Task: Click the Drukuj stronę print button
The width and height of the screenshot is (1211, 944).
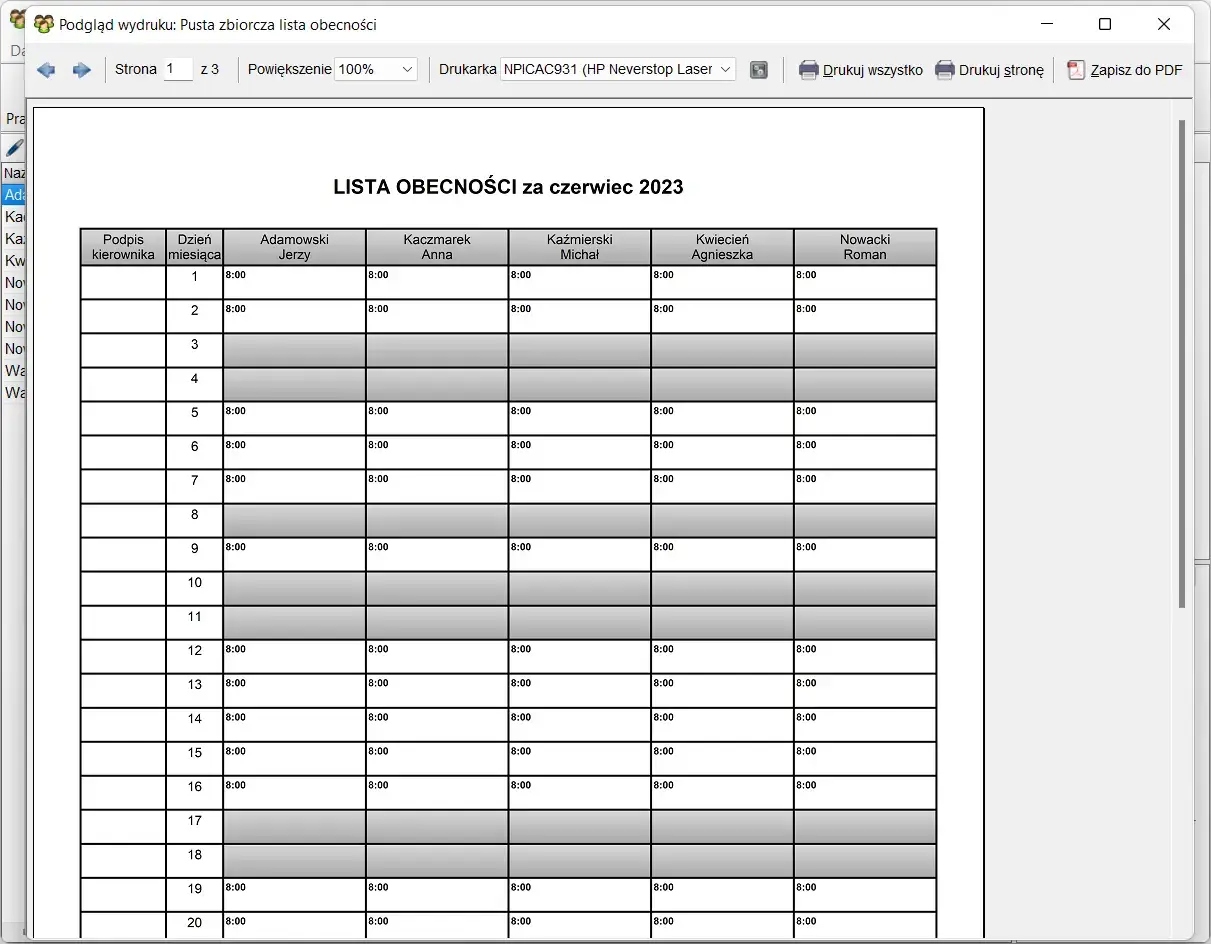Action: pyautogui.click(x=989, y=70)
